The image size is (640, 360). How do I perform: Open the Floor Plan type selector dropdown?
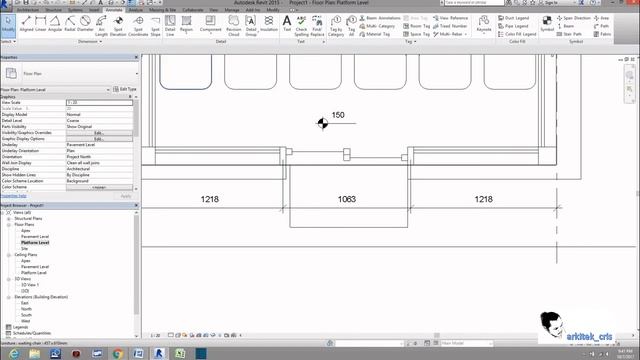[x=136, y=74]
